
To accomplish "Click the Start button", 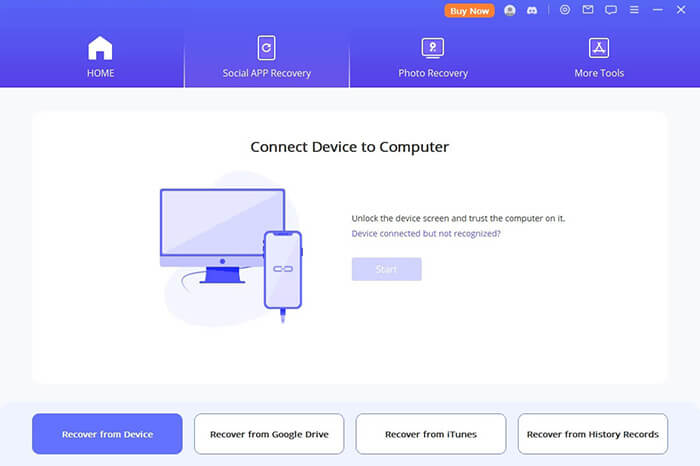I will pos(387,269).
